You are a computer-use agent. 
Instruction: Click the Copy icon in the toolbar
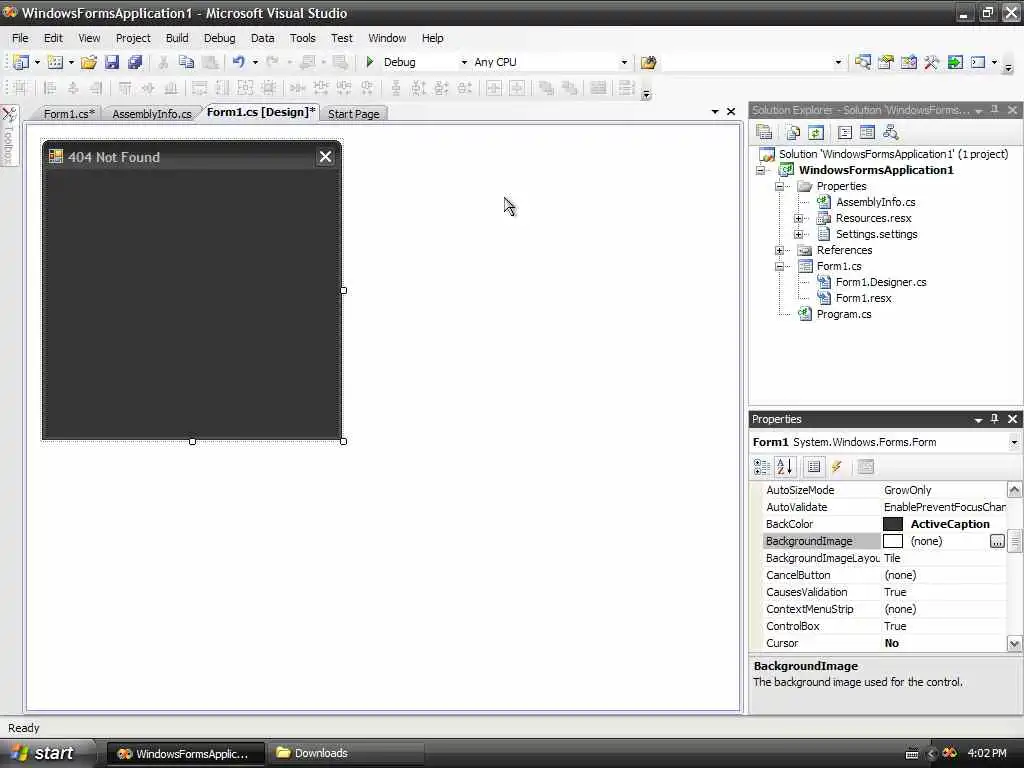(x=186, y=62)
